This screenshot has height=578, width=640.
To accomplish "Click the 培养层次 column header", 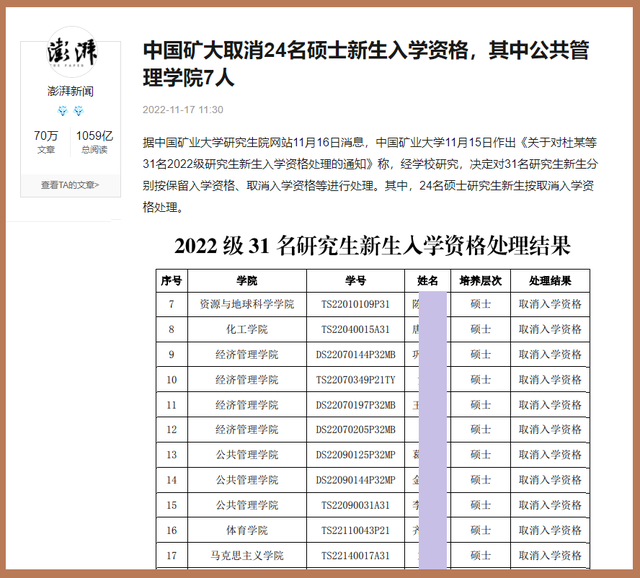I will tap(480, 281).
